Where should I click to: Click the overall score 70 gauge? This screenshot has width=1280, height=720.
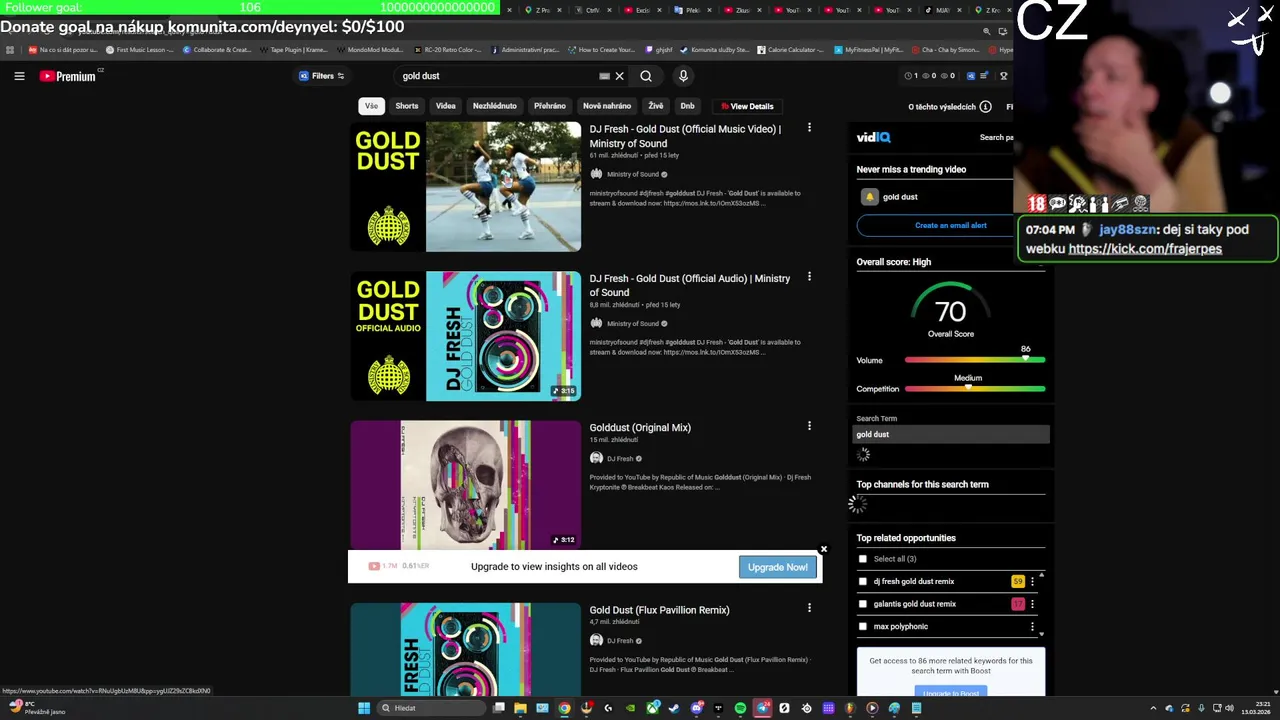tap(950, 311)
